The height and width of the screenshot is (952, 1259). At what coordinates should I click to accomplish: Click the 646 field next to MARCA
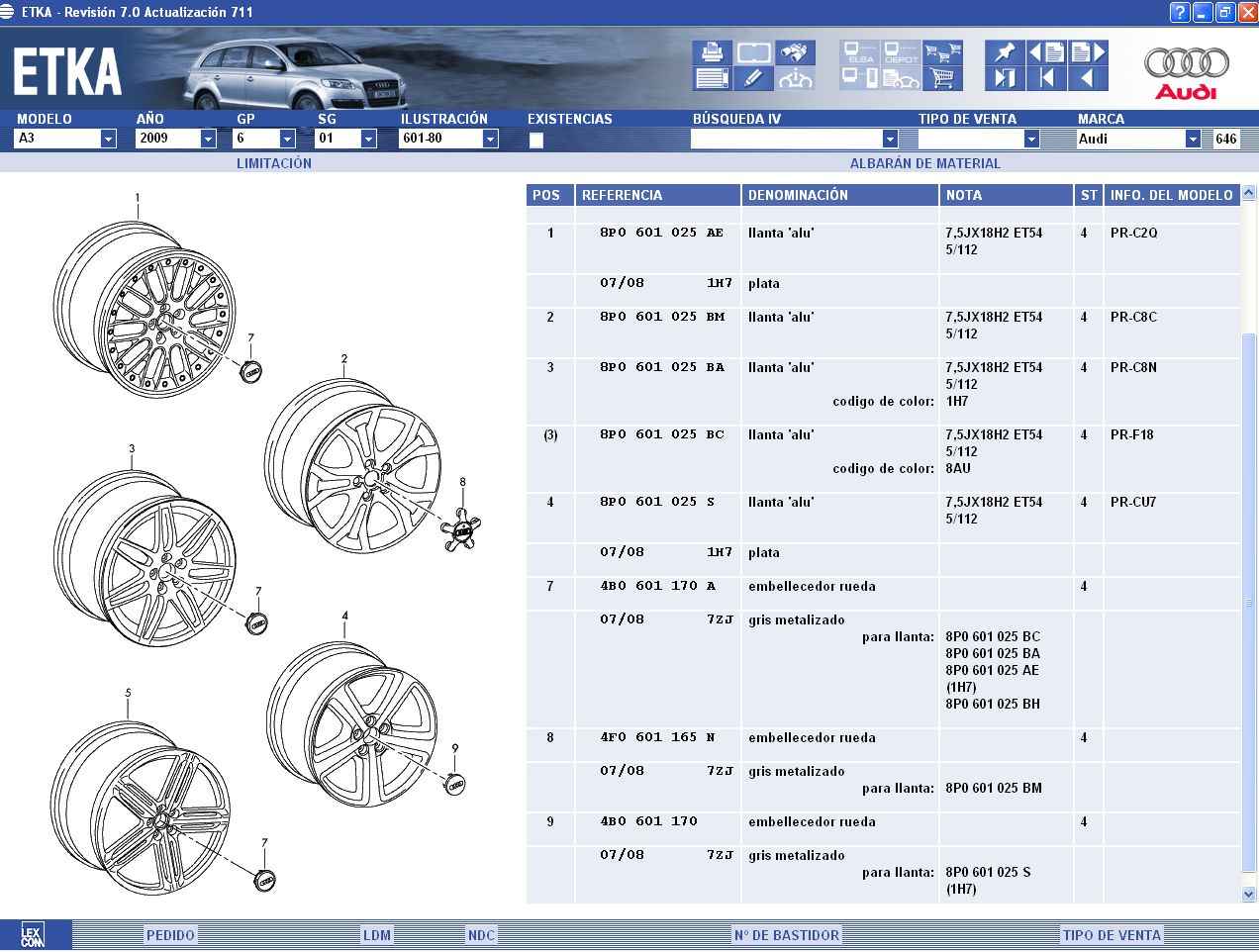1226,140
